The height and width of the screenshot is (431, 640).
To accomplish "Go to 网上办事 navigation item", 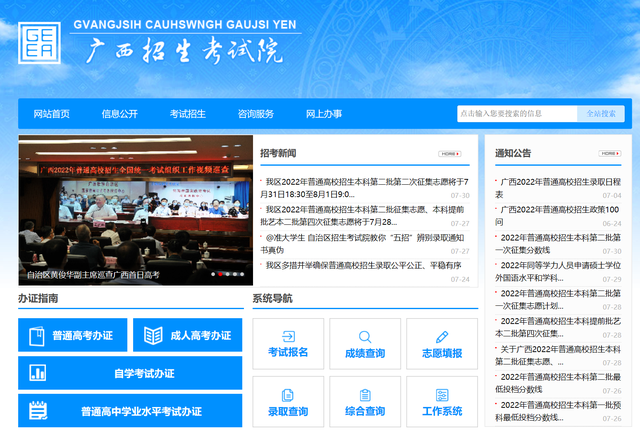I will 324,114.
